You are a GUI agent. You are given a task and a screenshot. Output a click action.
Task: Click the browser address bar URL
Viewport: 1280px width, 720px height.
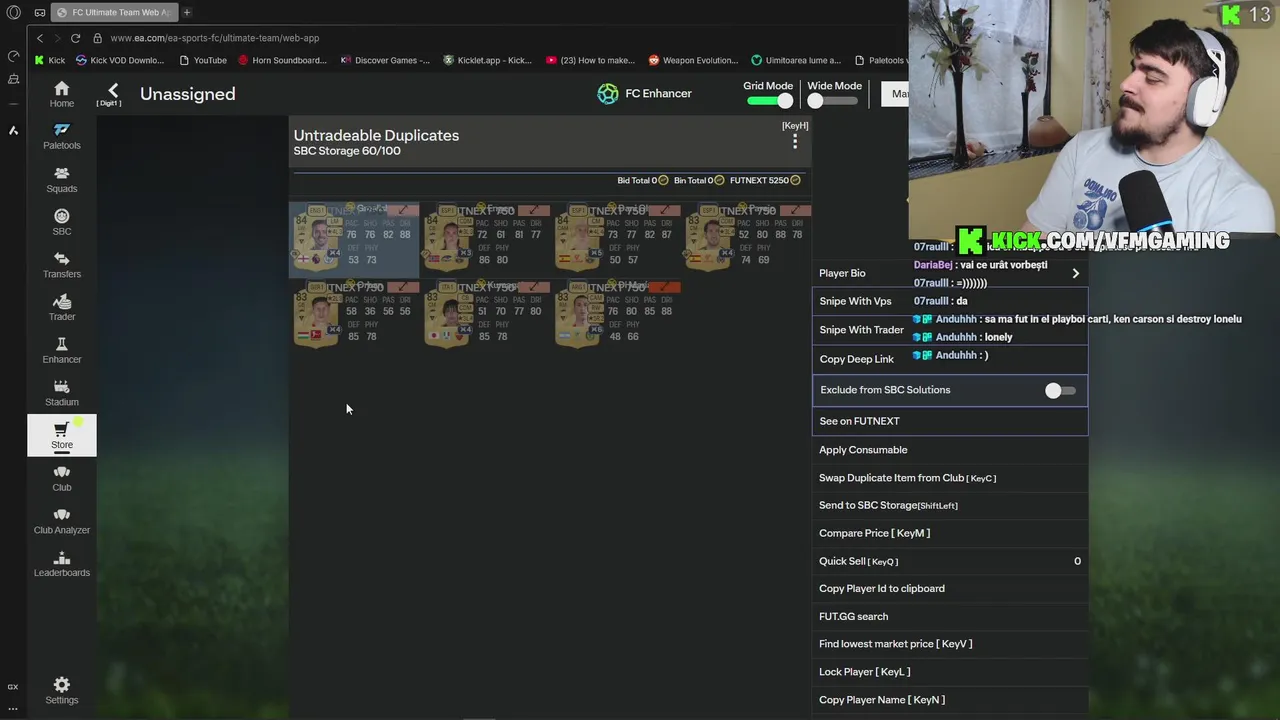pos(215,38)
